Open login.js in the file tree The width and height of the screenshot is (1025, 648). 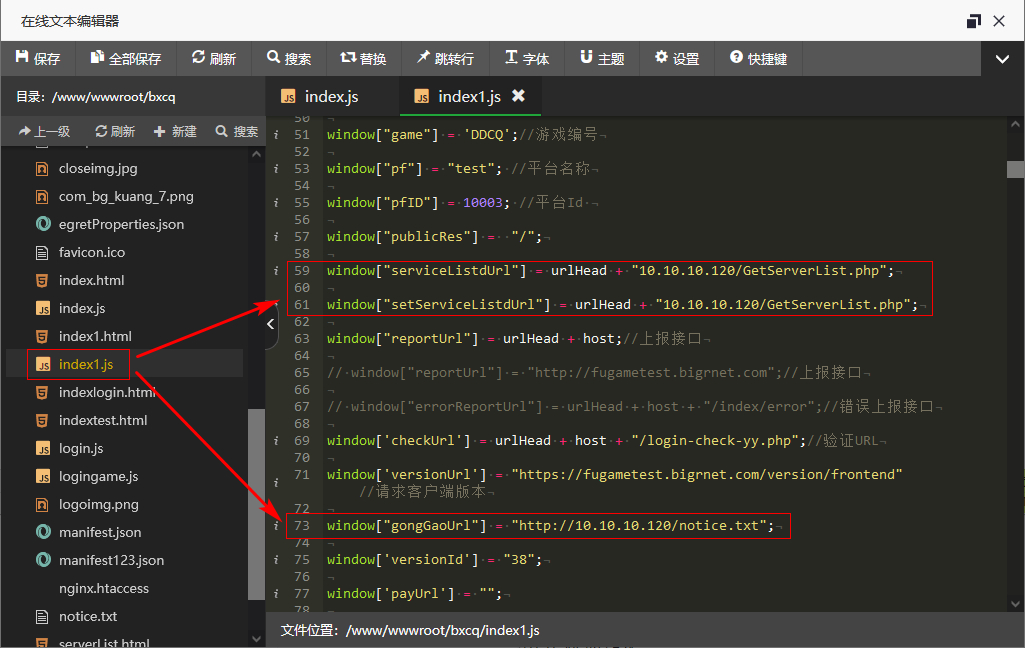(81, 448)
